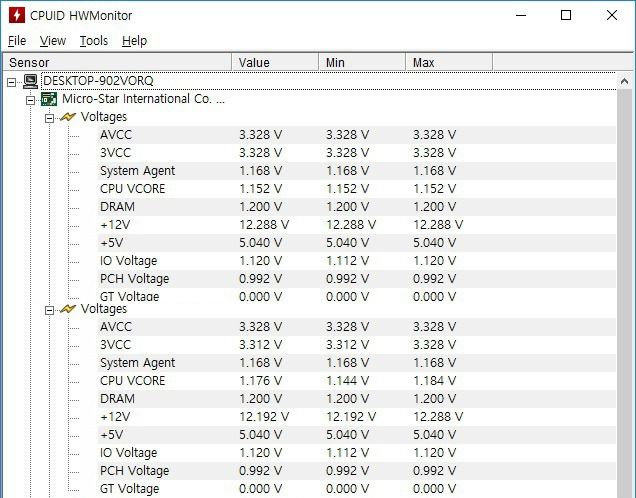Click the Max column header
Screen dimensions: 636x498
[x=449, y=62]
